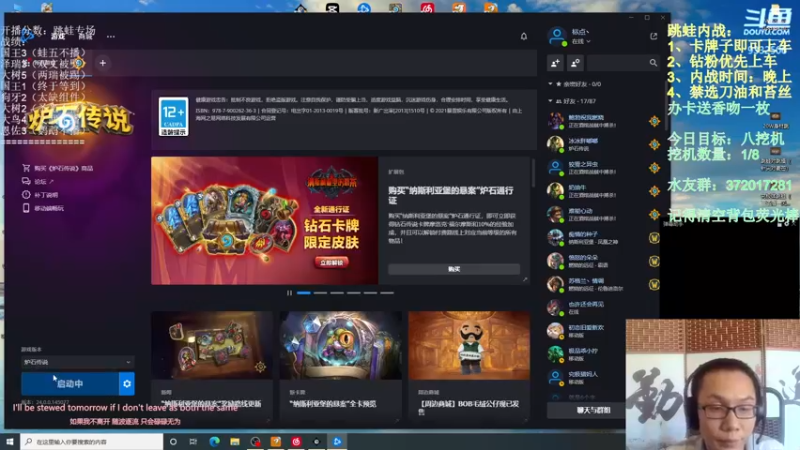Launch Microsoft Edge from the taskbar
Image resolution: width=800 pixels, height=450 pixels.
[214, 441]
